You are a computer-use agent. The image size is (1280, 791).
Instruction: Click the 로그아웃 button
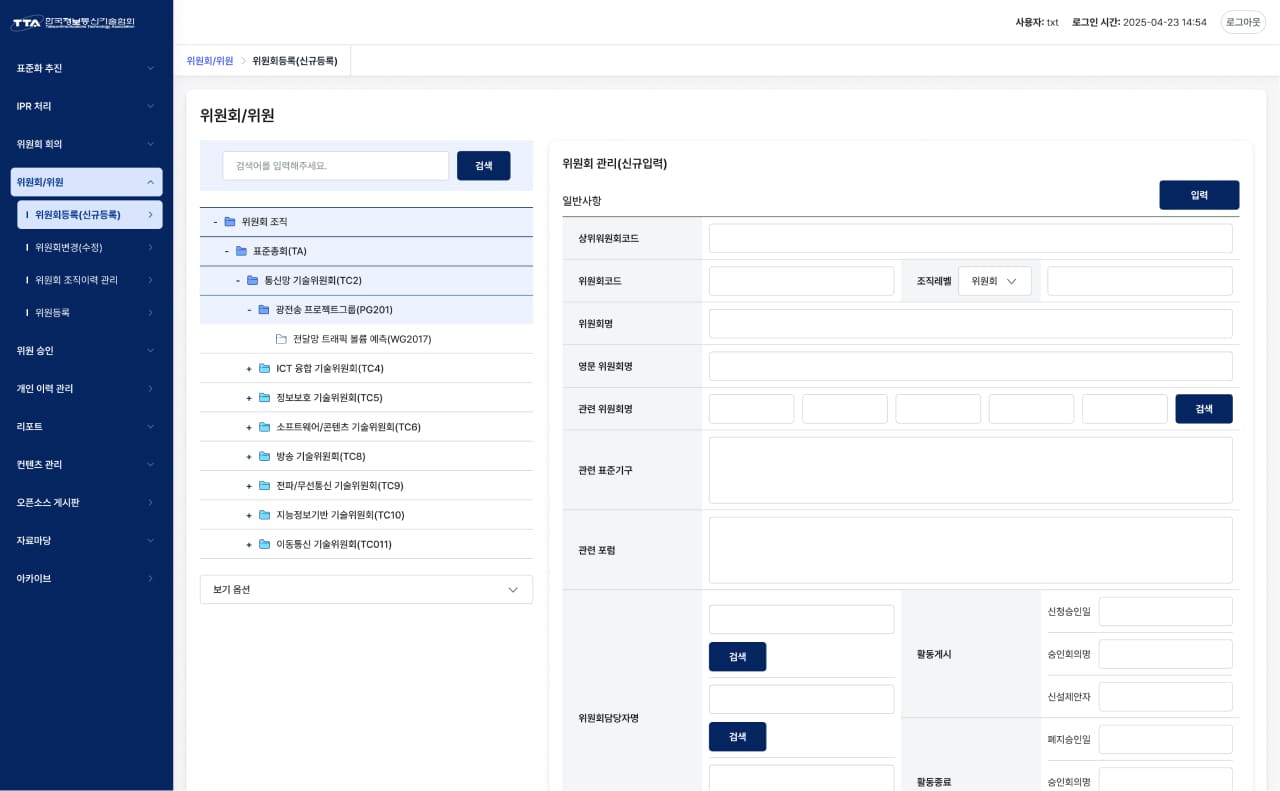pyautogui.click(x=1243, y=22)
